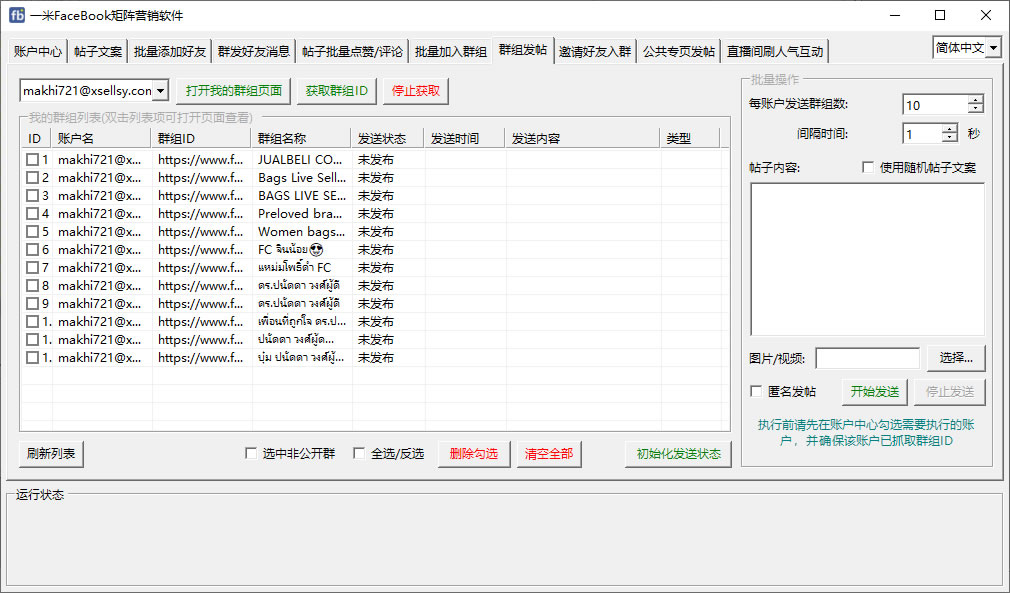Screen dimensions: 1010x593
Task: Click the 刷新列表 button
Action: [52, 454]
